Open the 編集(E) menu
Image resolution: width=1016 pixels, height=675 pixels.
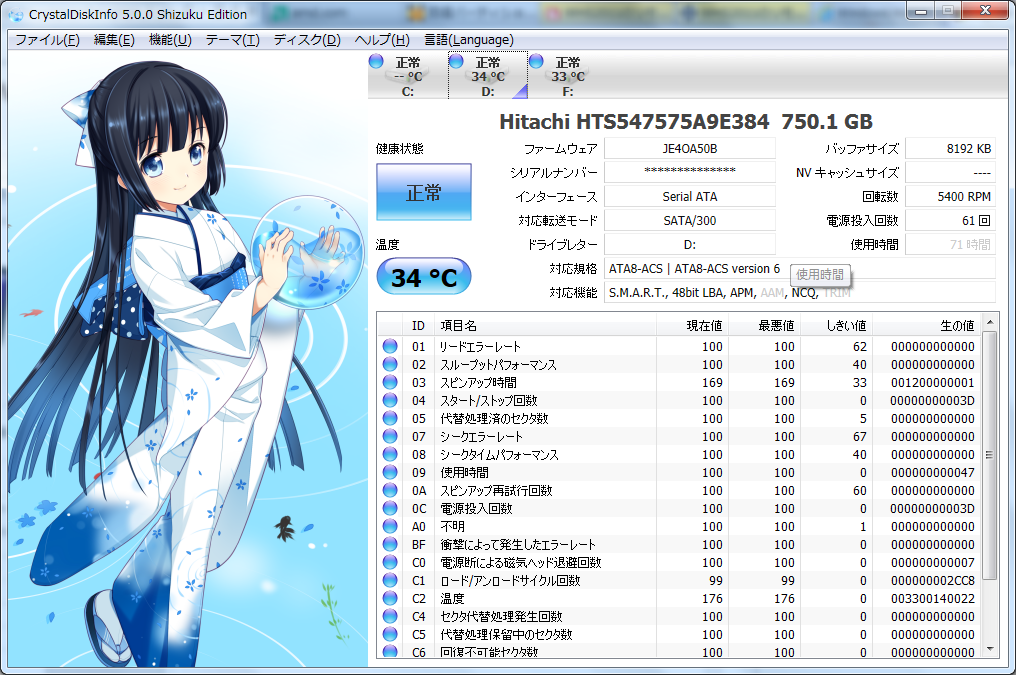[114, 40]
